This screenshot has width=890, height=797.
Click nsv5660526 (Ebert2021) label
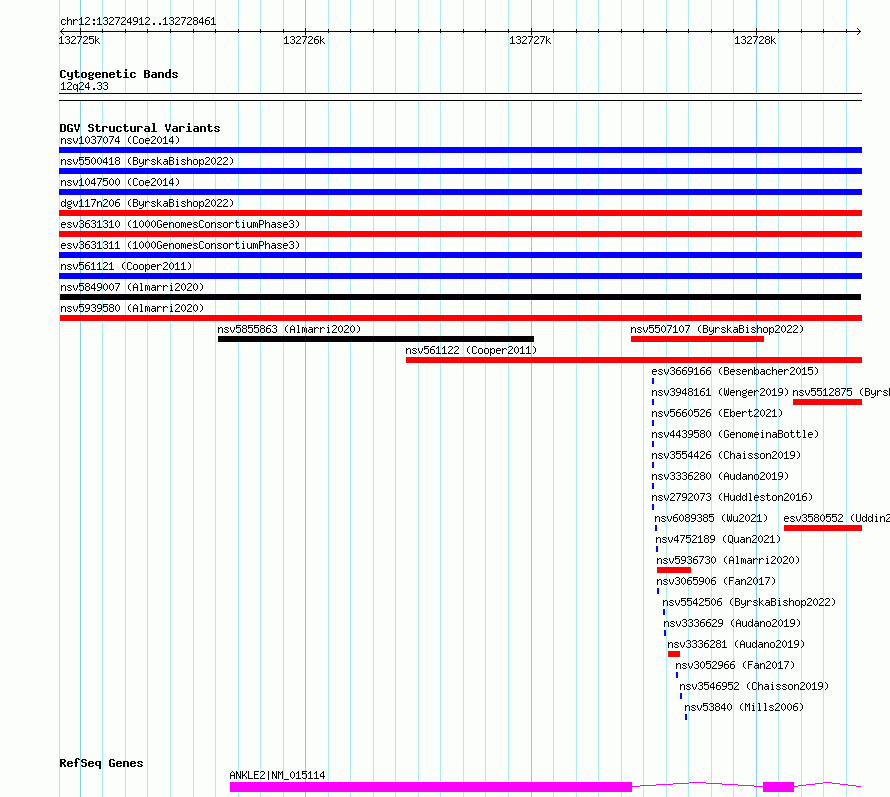point(717,413)
